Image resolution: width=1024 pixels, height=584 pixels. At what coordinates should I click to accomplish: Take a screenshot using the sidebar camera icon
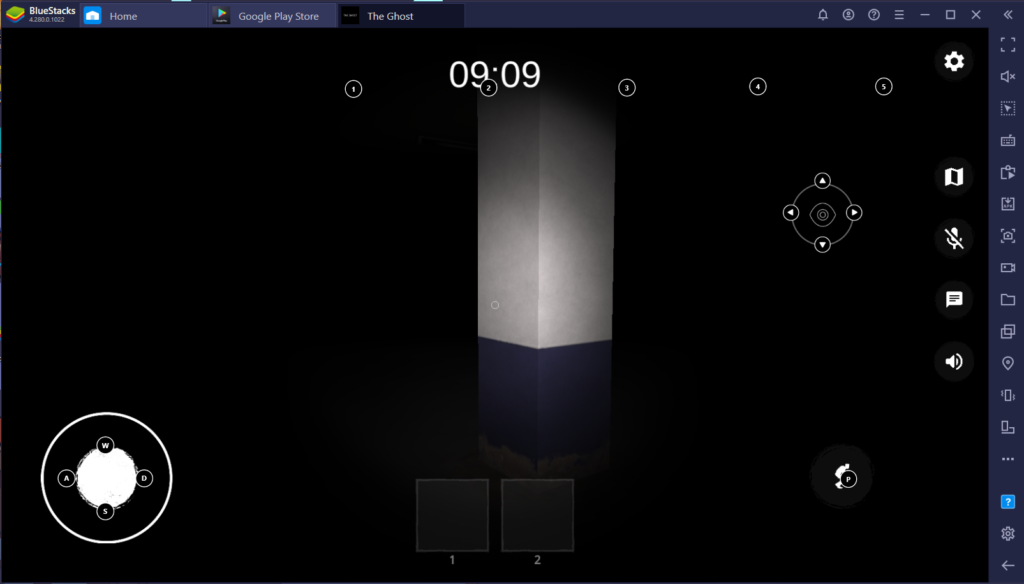pyautogui.click(x=1008, y=236)
